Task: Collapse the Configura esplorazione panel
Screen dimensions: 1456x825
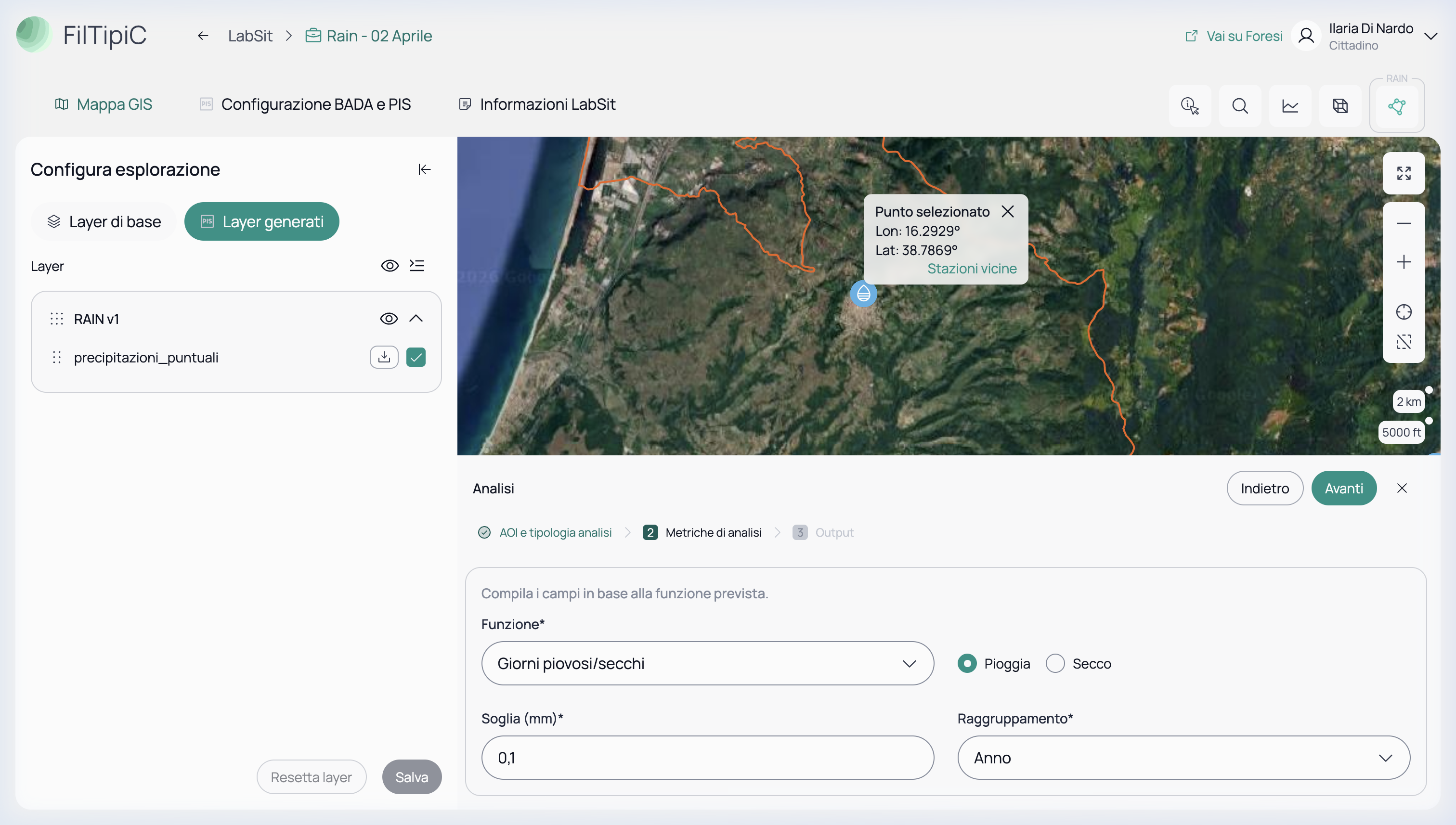Action: click(425, 169)
